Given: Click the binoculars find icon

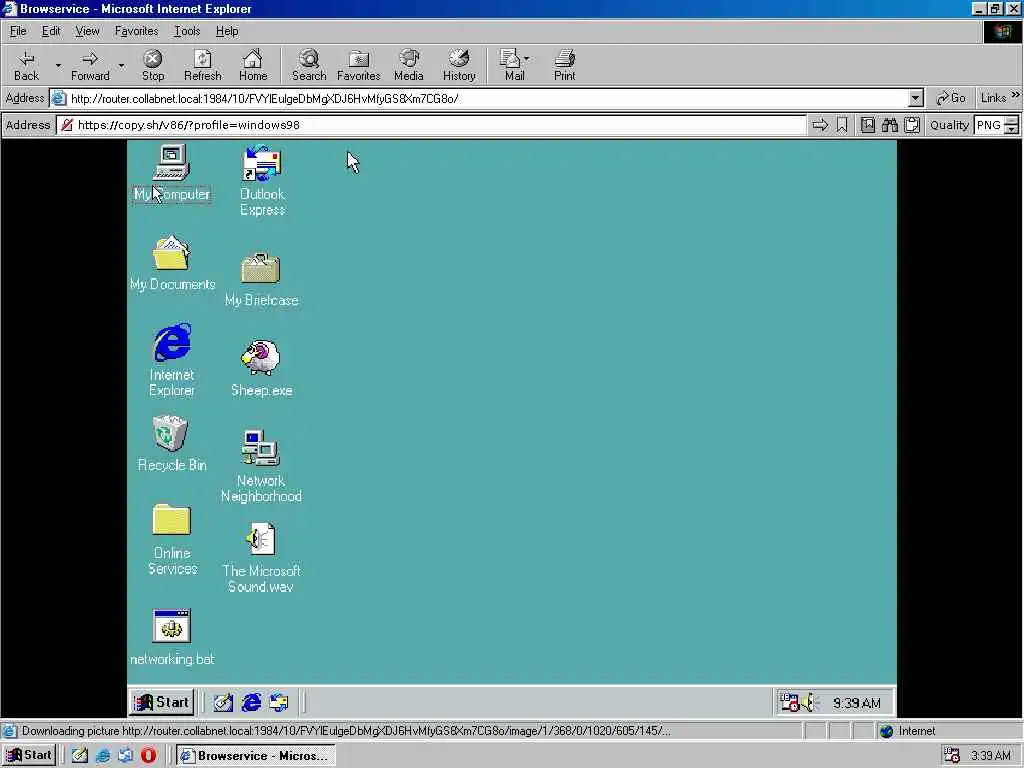Looking at the screenshot, I should pos(889,125).
